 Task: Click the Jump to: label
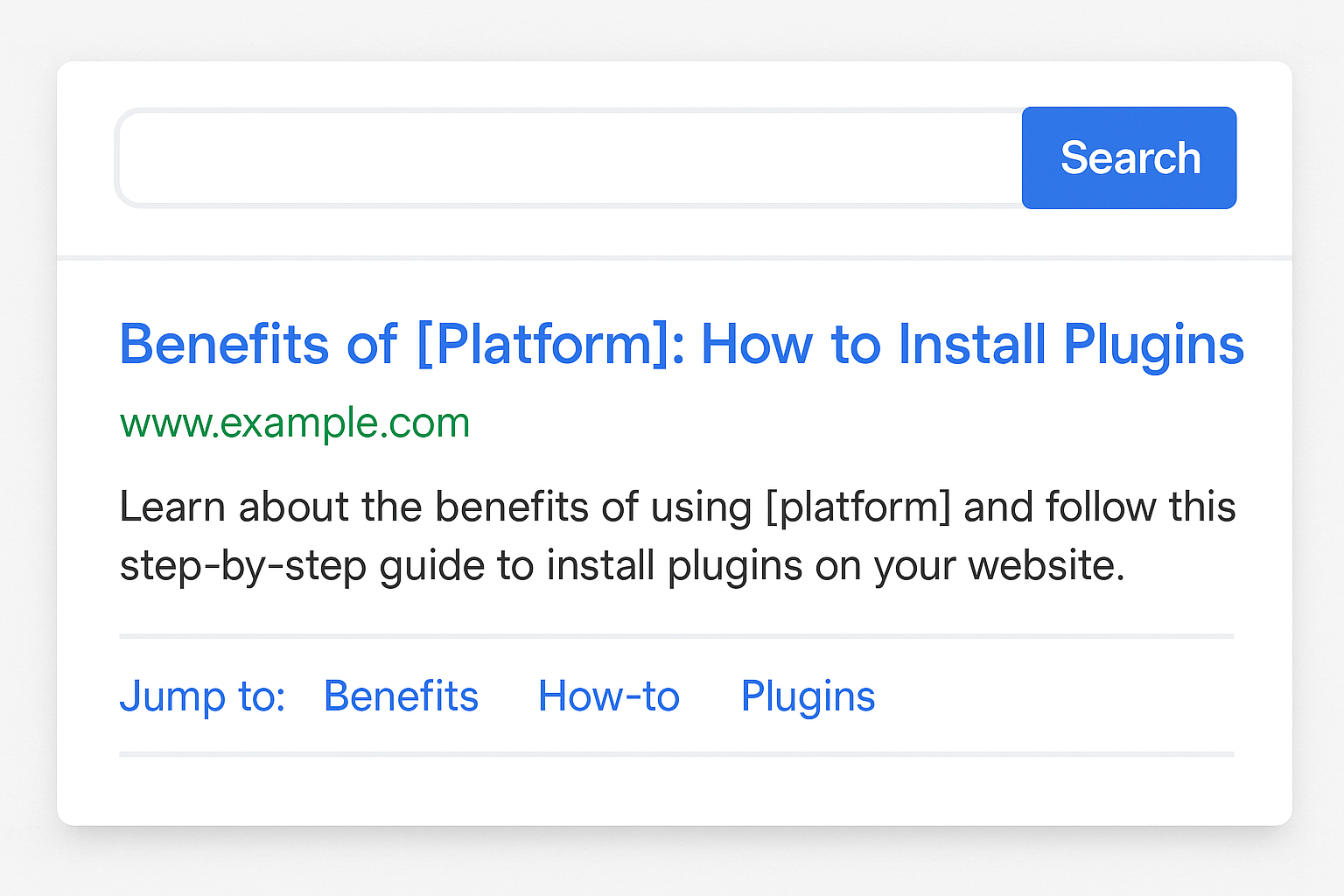click(202, 696)
